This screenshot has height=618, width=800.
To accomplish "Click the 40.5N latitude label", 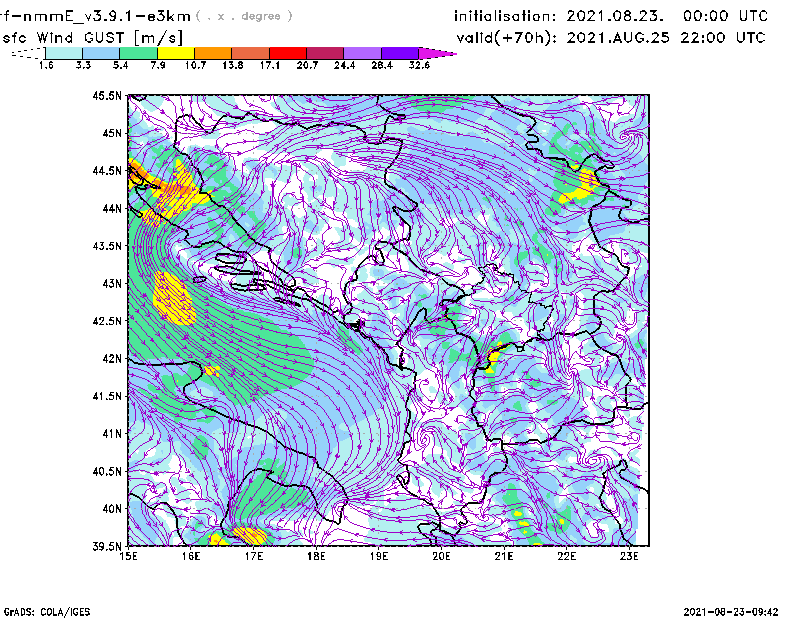I will pos(107,471).
